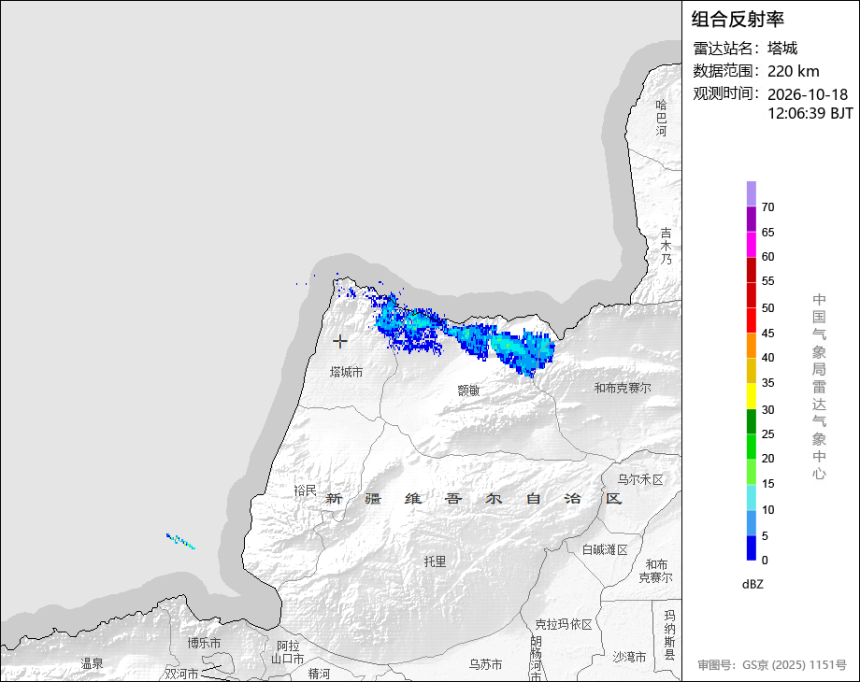Click the 审图号 GS京 (2025) 1151号 text
Screen dimensions: 860x682
pos(772,665)
